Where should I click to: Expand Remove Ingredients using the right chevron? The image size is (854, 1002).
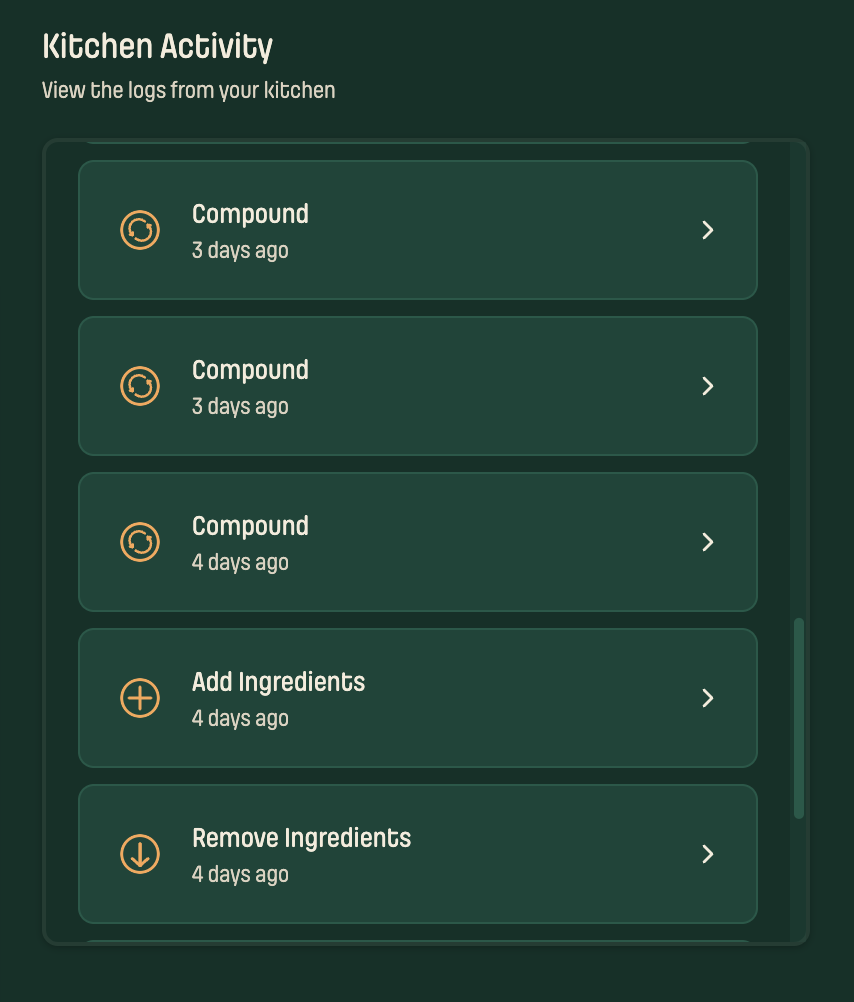click(x=707, y=854)
